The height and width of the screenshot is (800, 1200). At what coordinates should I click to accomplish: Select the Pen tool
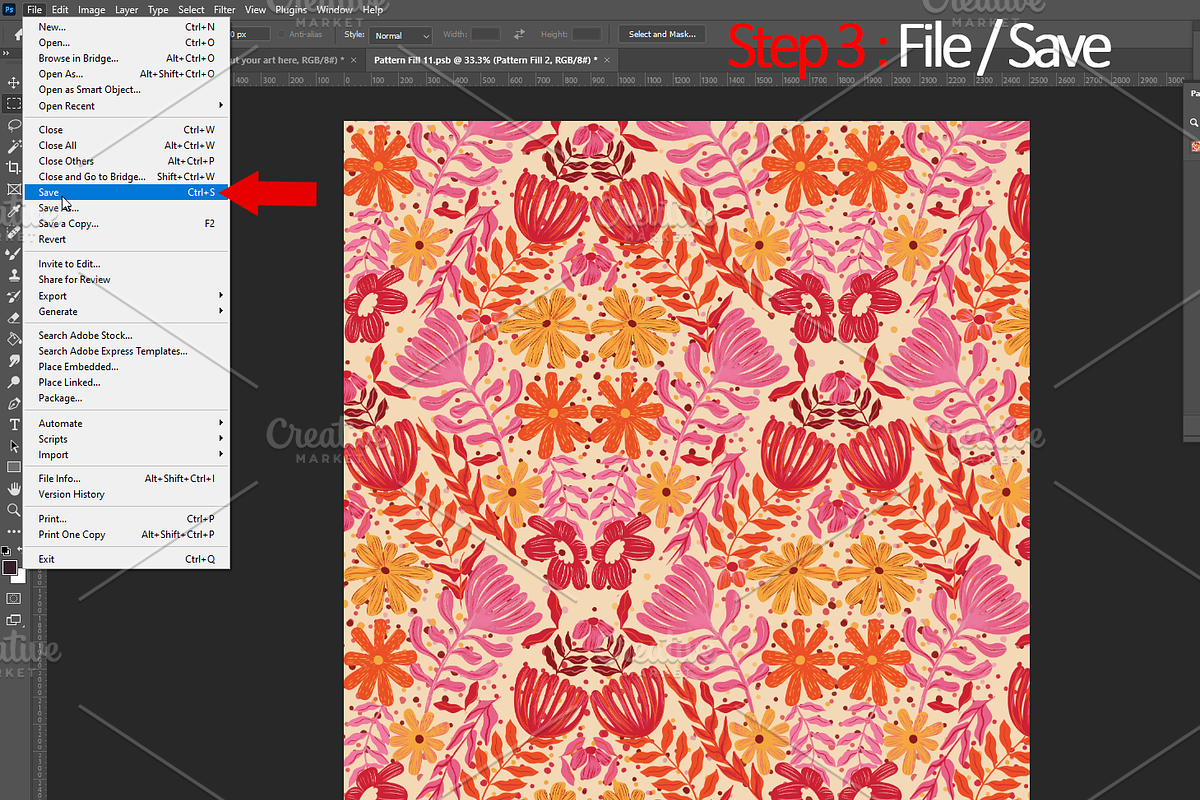pos(14,403)
